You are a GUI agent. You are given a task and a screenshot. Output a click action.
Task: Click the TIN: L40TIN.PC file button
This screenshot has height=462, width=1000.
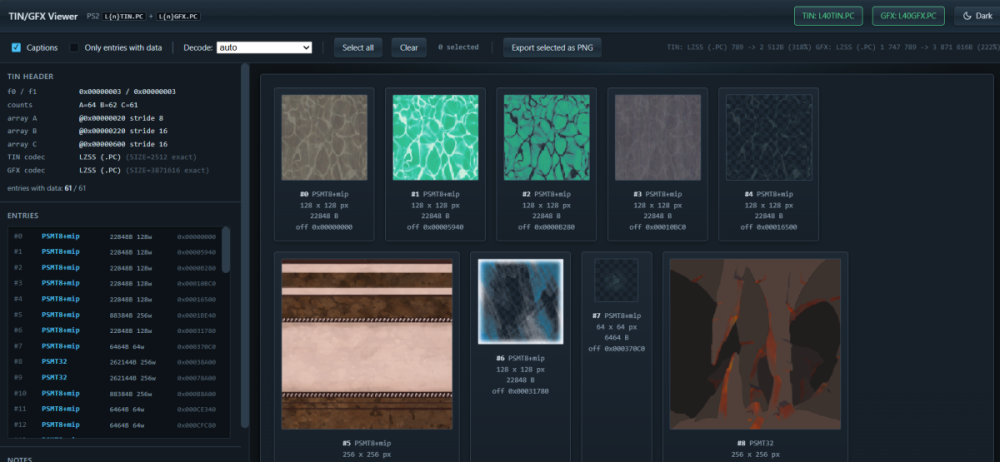pos(827,16)
